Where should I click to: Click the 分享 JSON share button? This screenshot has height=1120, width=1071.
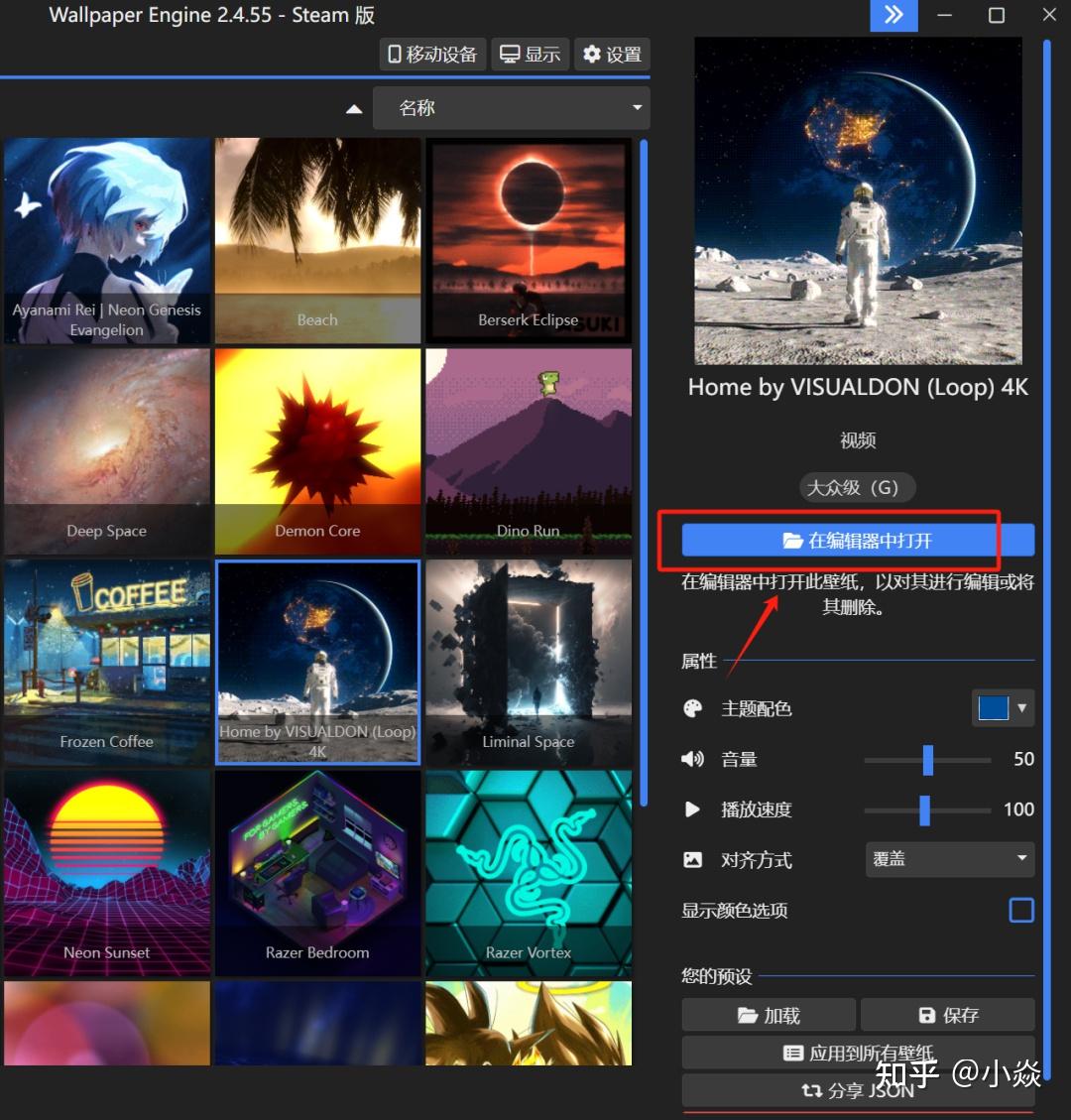[x=858, y=1090]
